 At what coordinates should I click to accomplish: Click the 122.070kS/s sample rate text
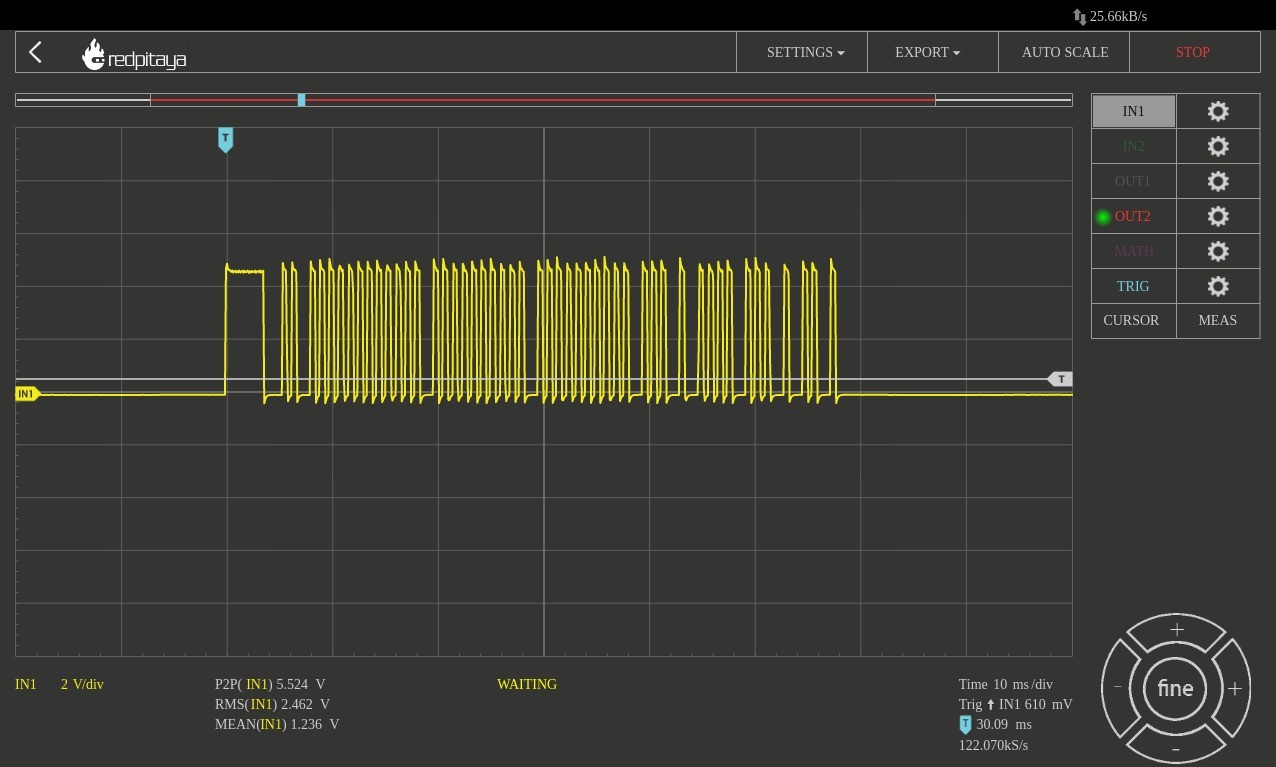click(993, 746)
